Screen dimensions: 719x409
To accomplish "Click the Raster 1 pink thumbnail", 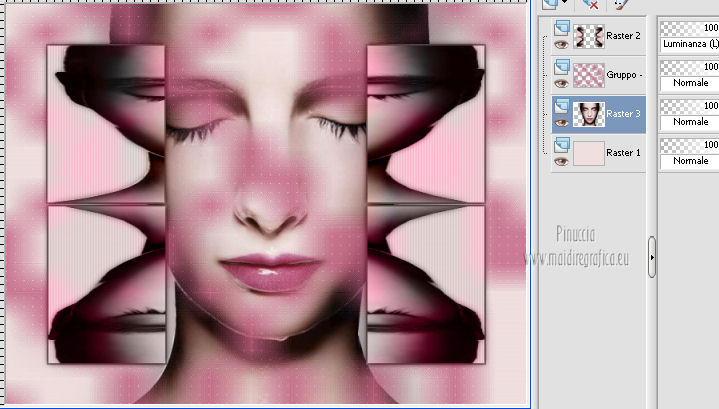I will (x=589, y=153).
